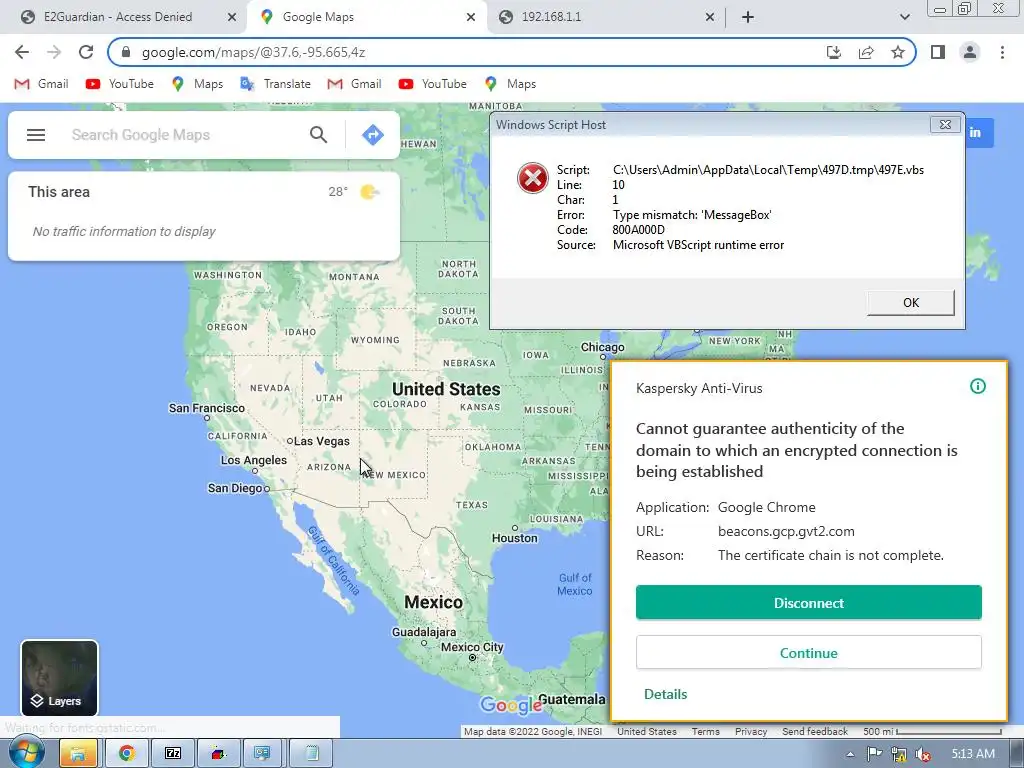1024x768 pixels.
Task: Show hidden system tray icons
Action: click(x=850, y=754)
